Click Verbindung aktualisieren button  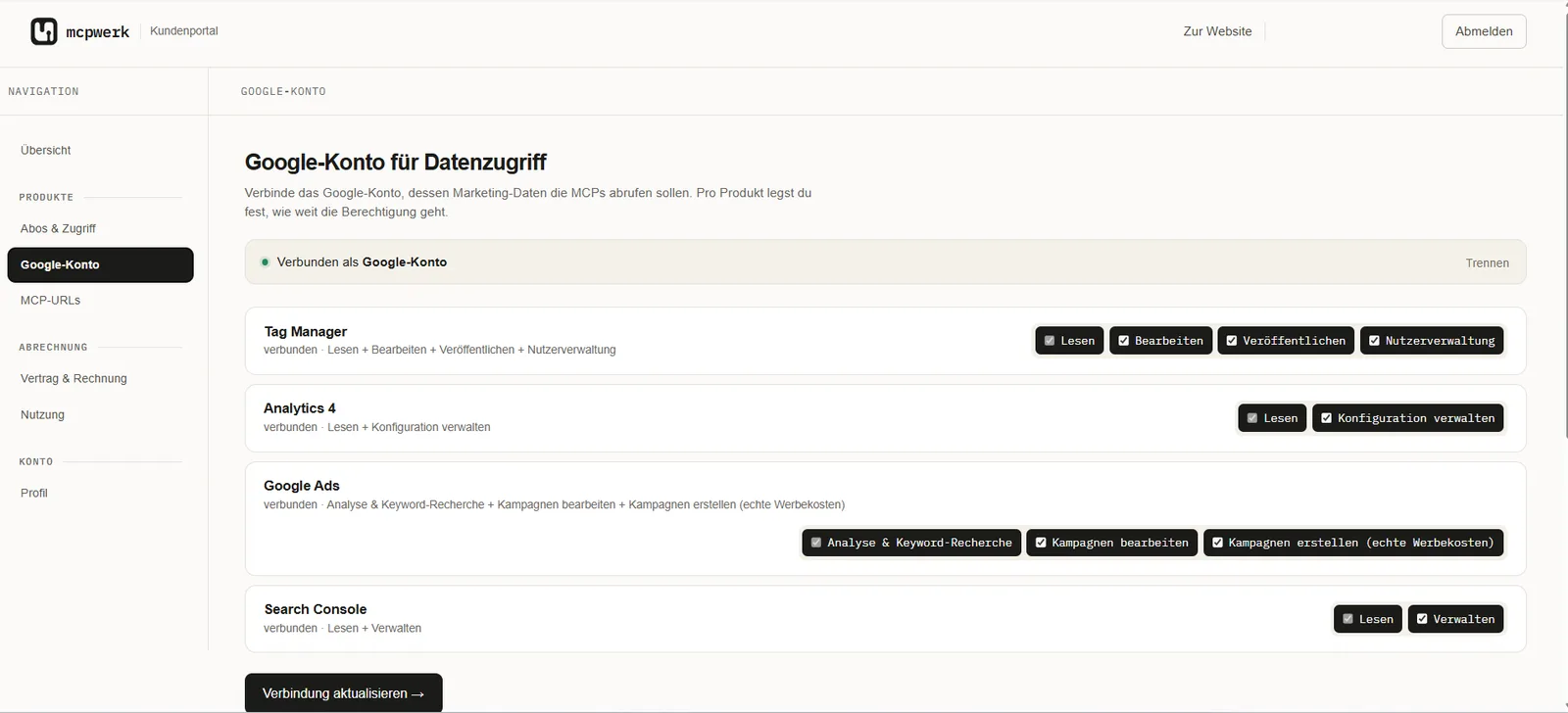click(343, 693)
